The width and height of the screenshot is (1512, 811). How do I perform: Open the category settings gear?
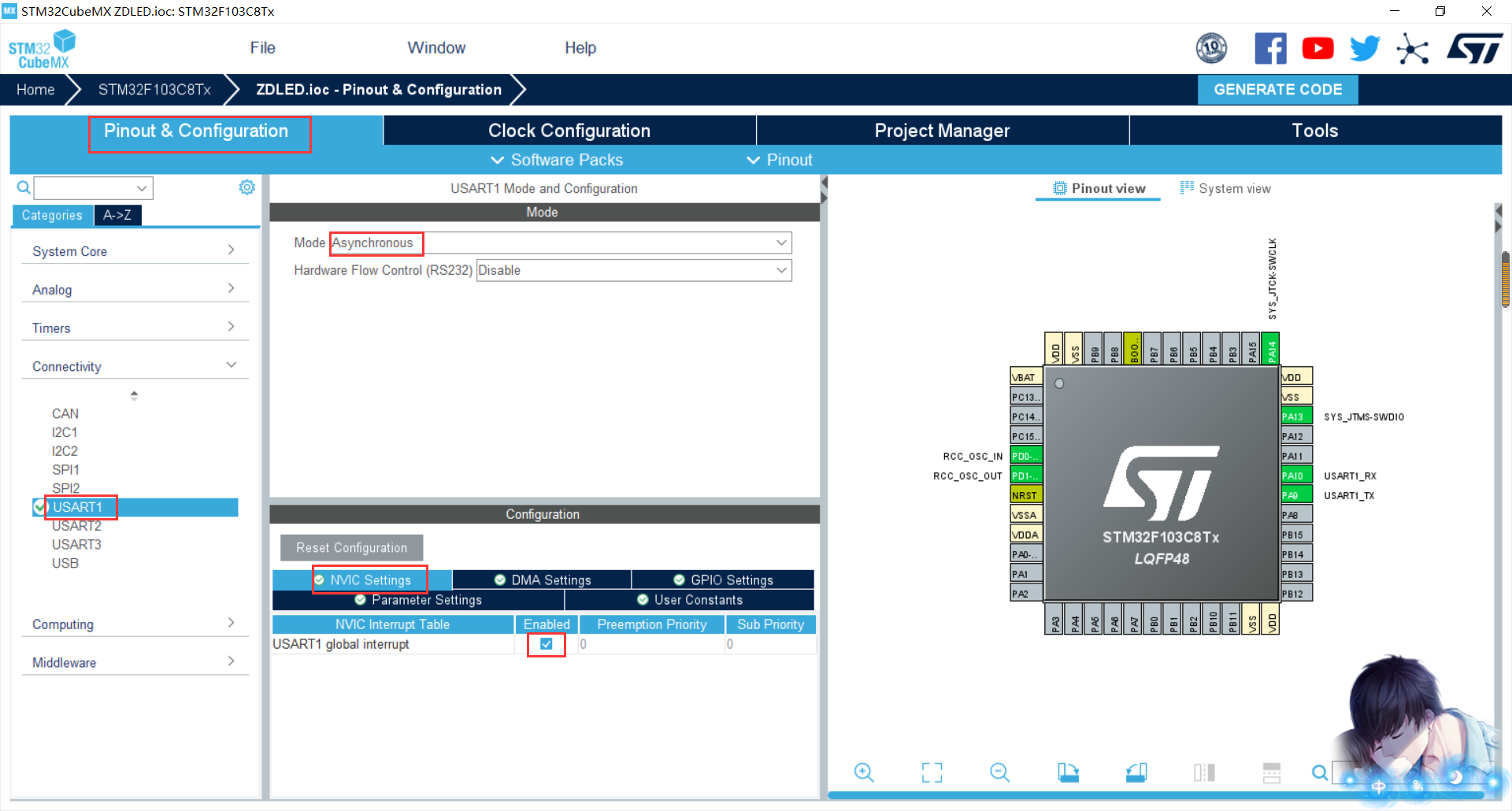click(x=247, y=187)
